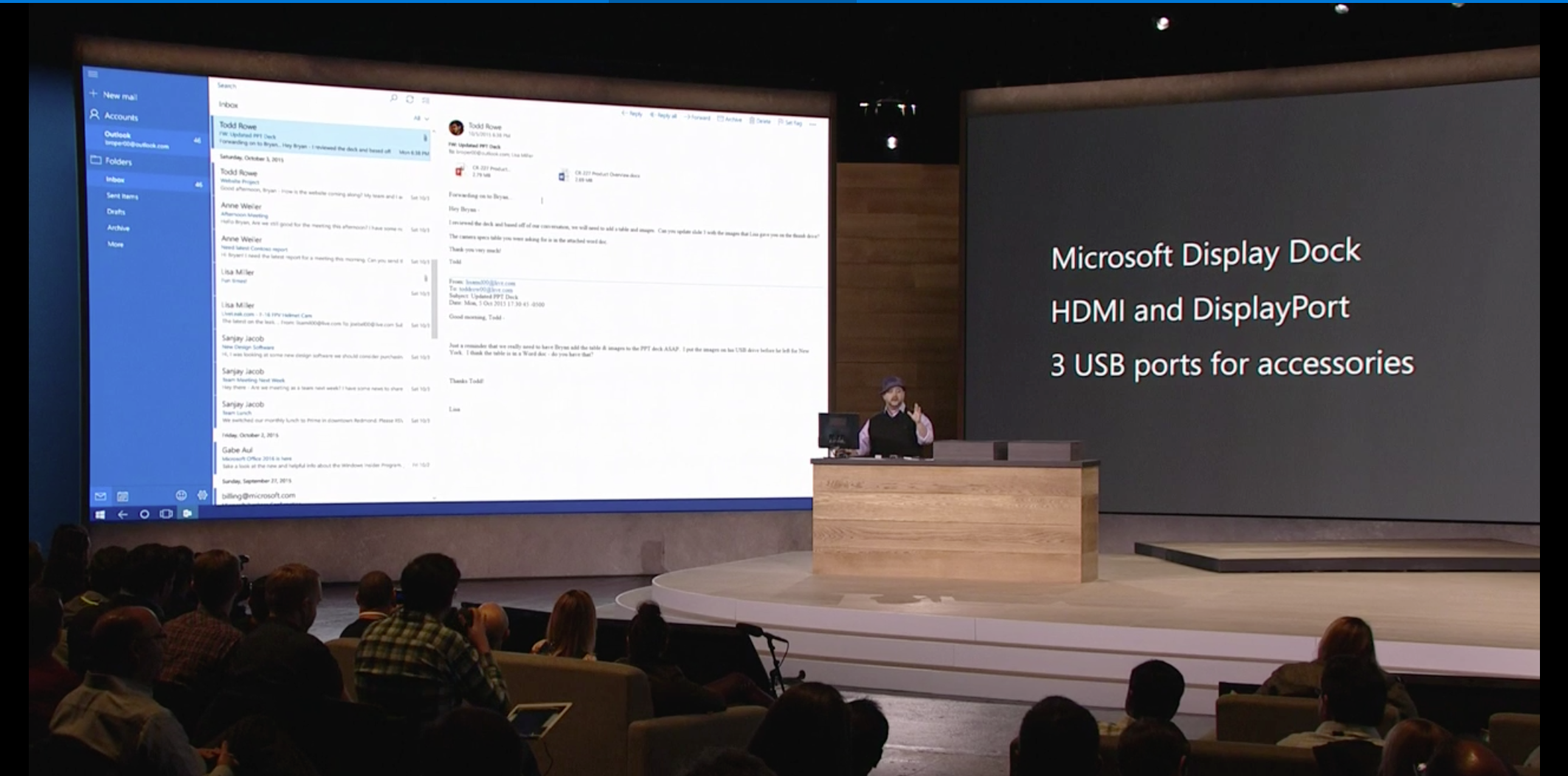The width and height of the screenshot is (1568, 776).
Task: Click the magnifier search icon
Action: click(x=393, y=98)
